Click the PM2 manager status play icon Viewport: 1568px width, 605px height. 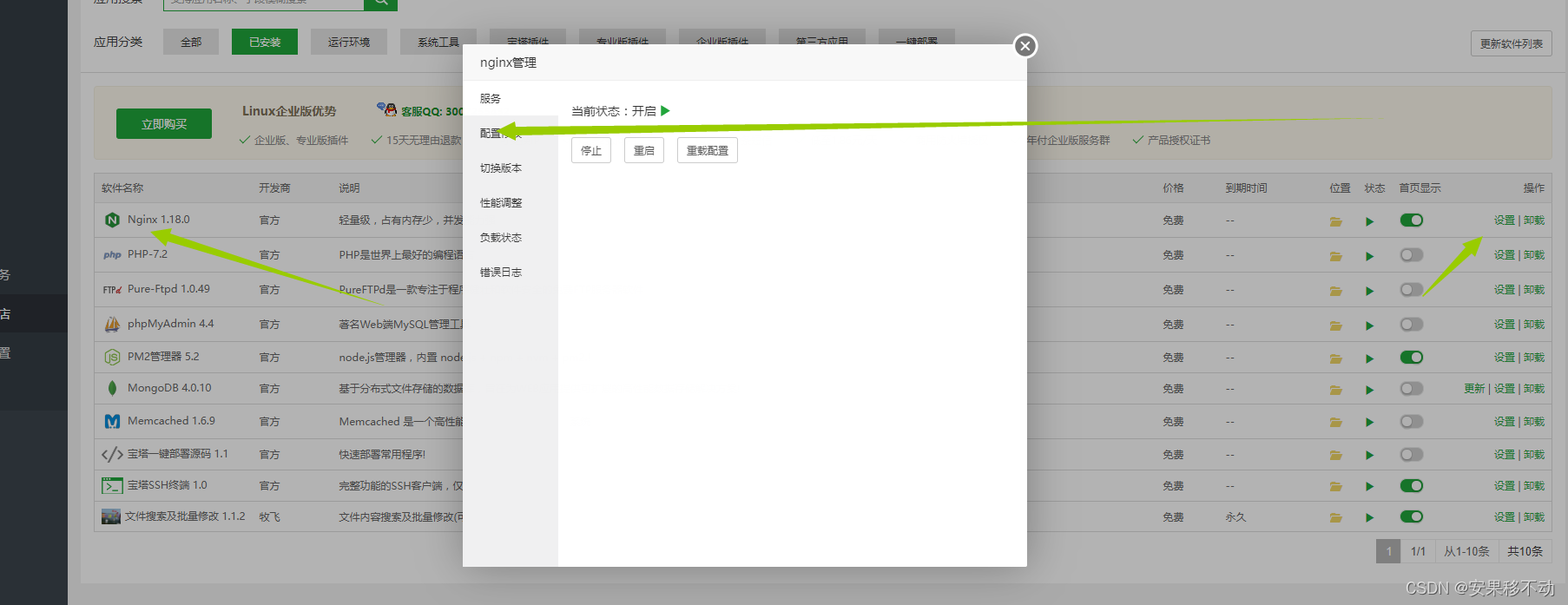click(1369, 358)
